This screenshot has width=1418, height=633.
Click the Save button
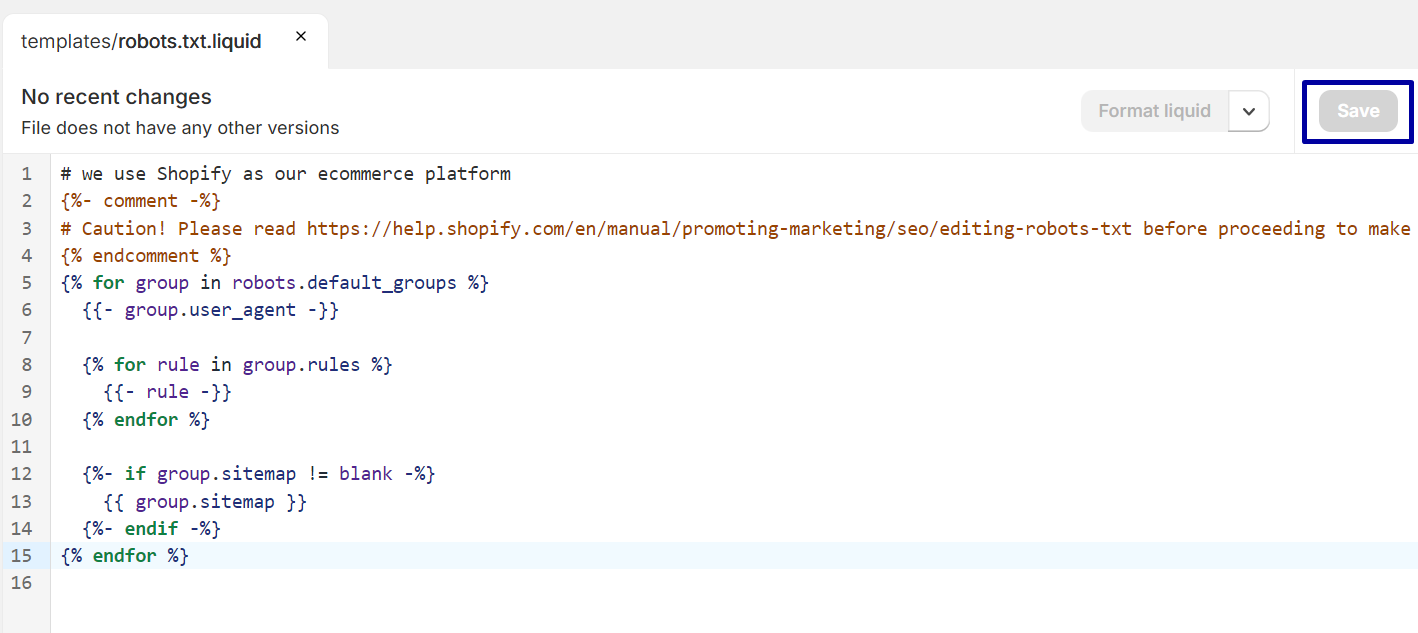coord(1358,111)
